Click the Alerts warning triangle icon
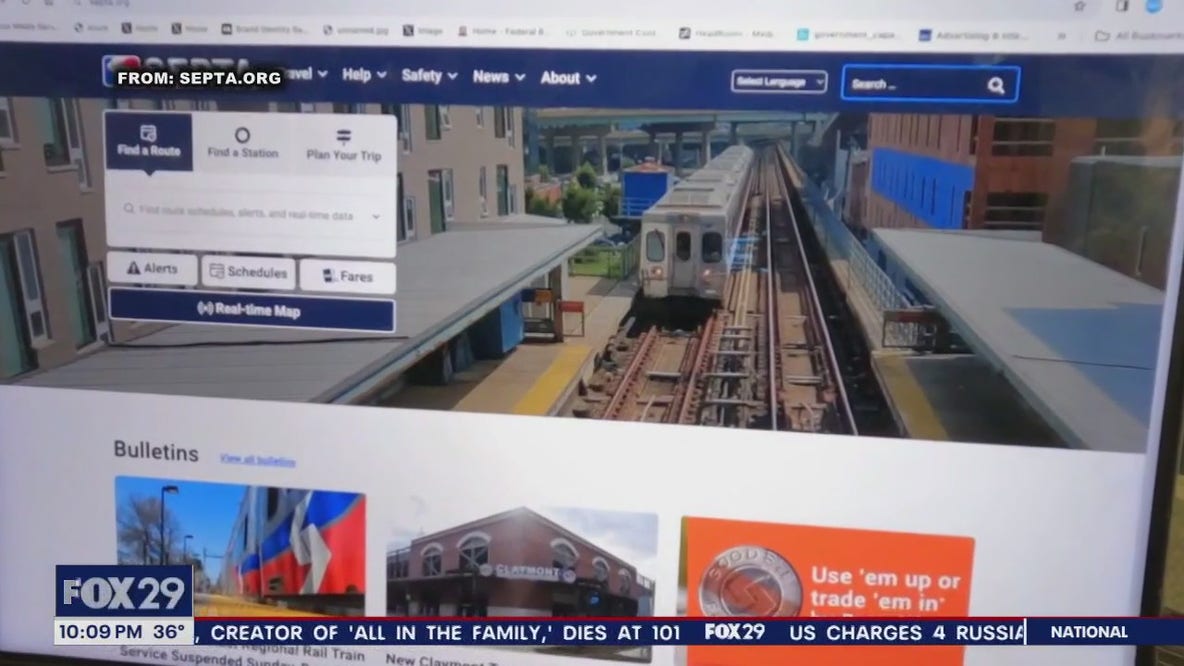The width and height of the screenshot is (1184, 666). pos(134,267)
